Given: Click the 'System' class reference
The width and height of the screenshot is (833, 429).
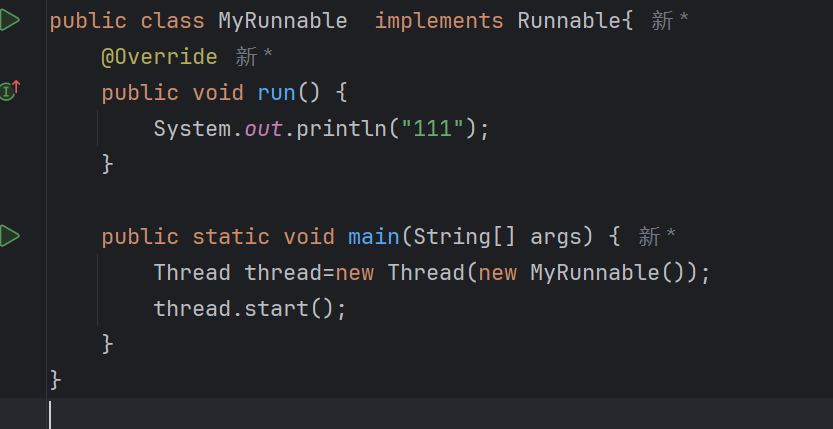Looking at the screenshot, I should (x=192, y=130).
